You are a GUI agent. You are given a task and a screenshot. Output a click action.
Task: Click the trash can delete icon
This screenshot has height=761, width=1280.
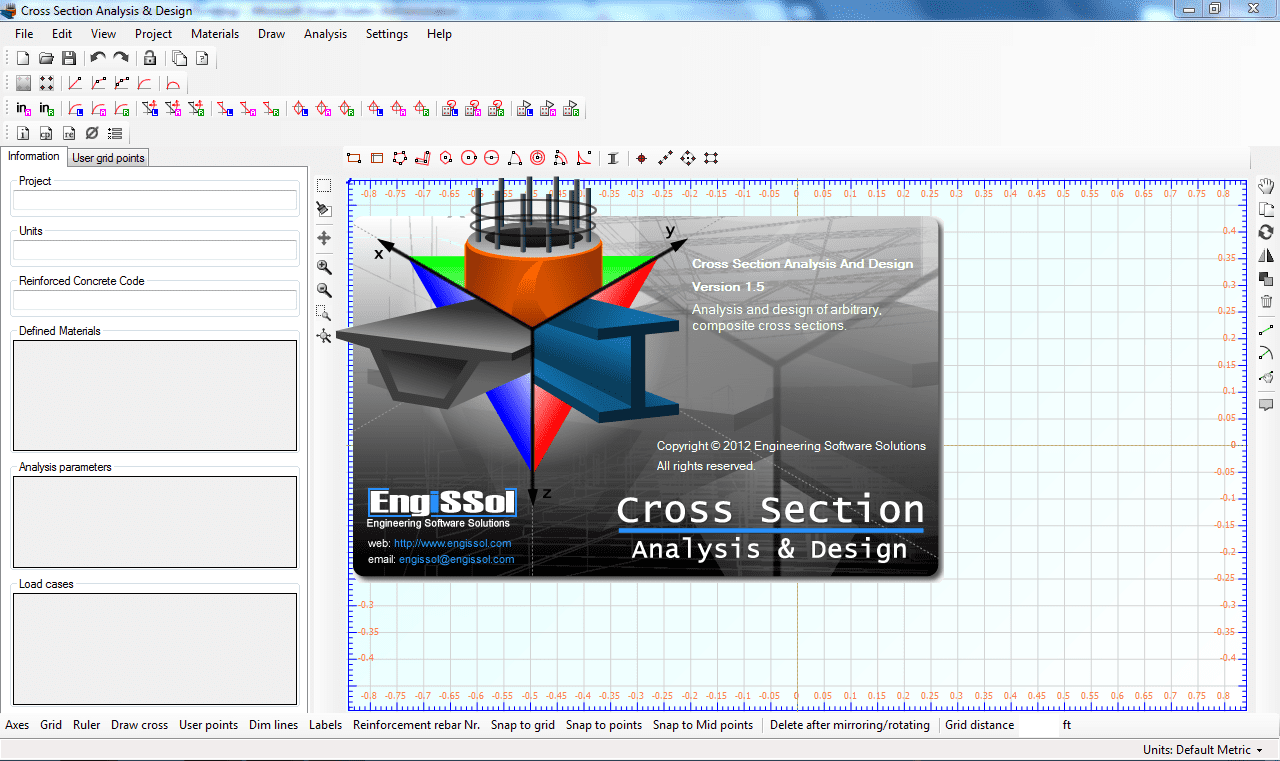pos(1266,301)
